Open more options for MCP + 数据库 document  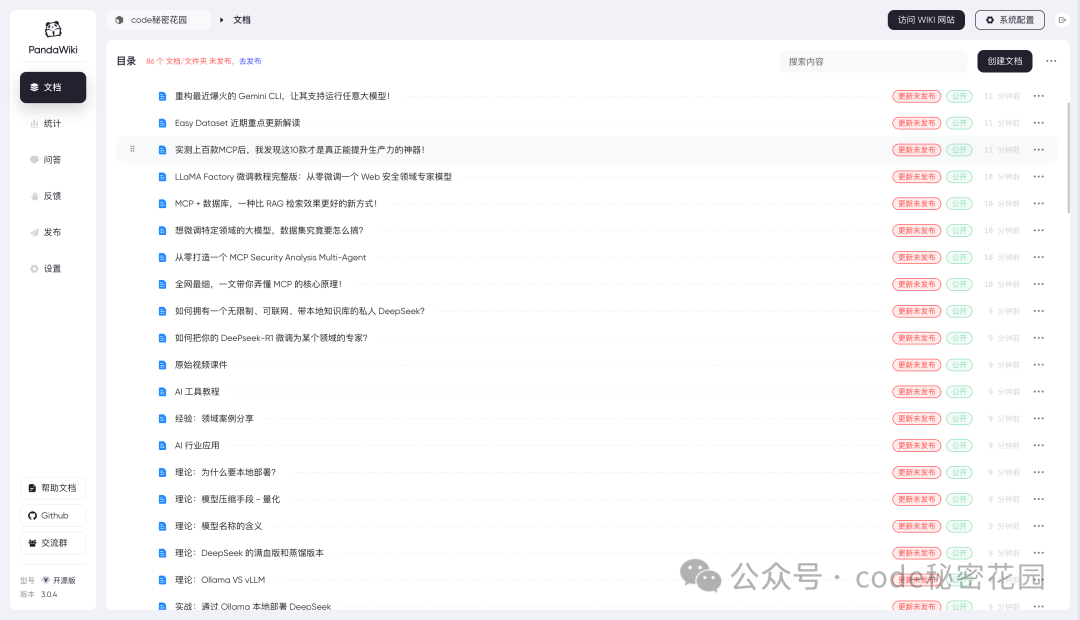click(1039, 204)
